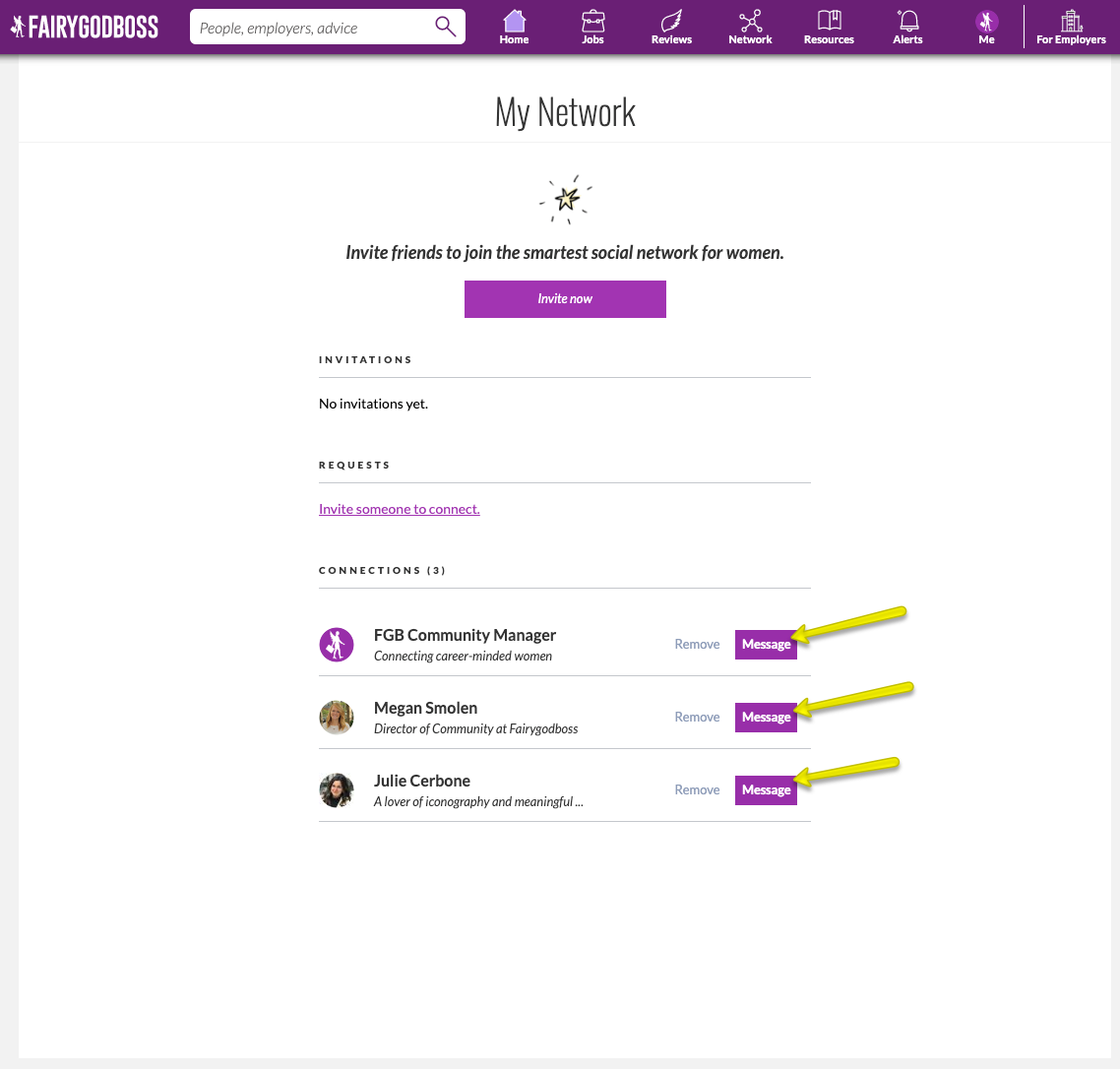Follow the Invite someone to connect link
The image size is (1120, 1069).
[400, 509]
